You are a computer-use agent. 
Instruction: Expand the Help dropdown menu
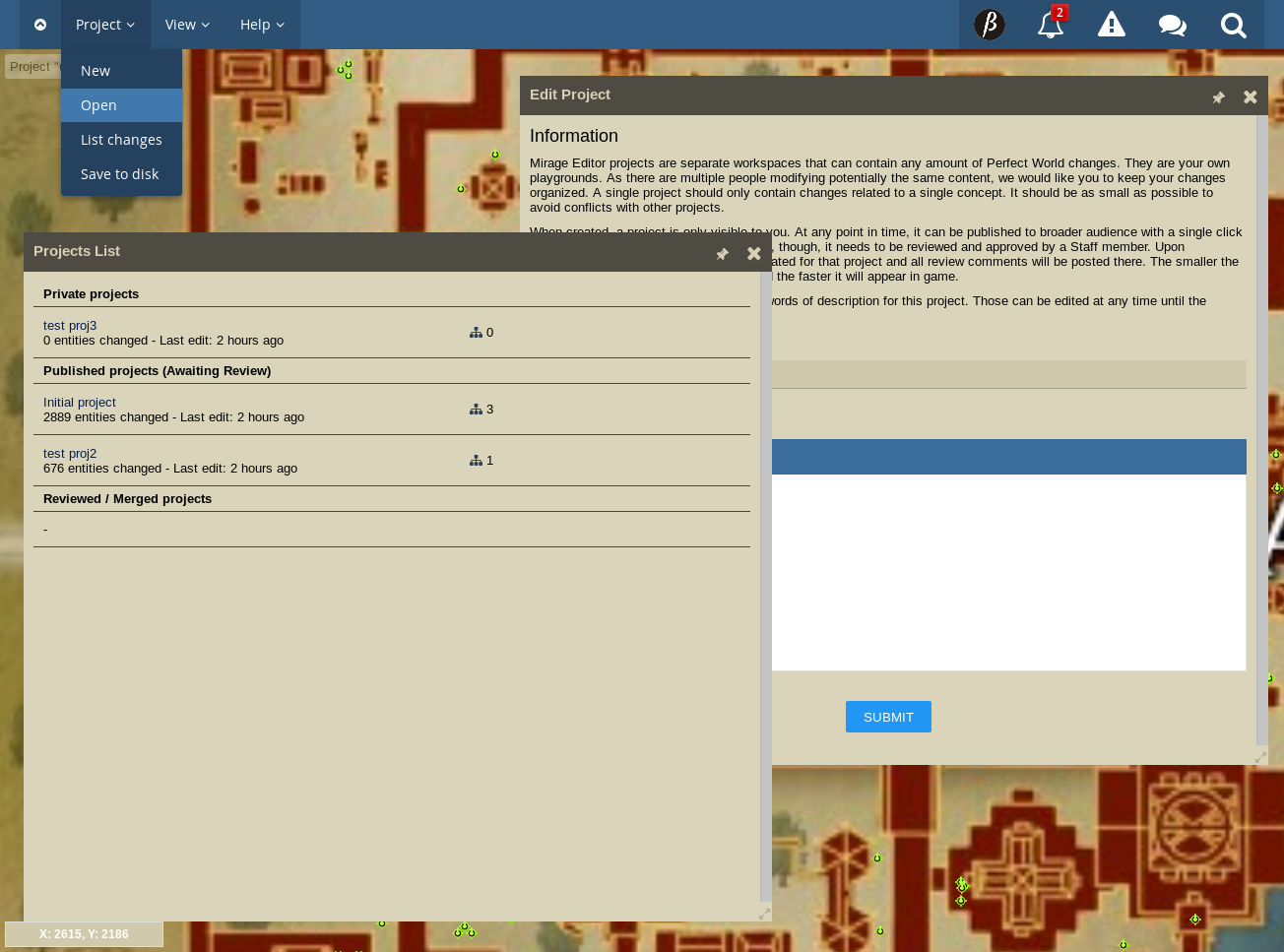pos(262,25)
